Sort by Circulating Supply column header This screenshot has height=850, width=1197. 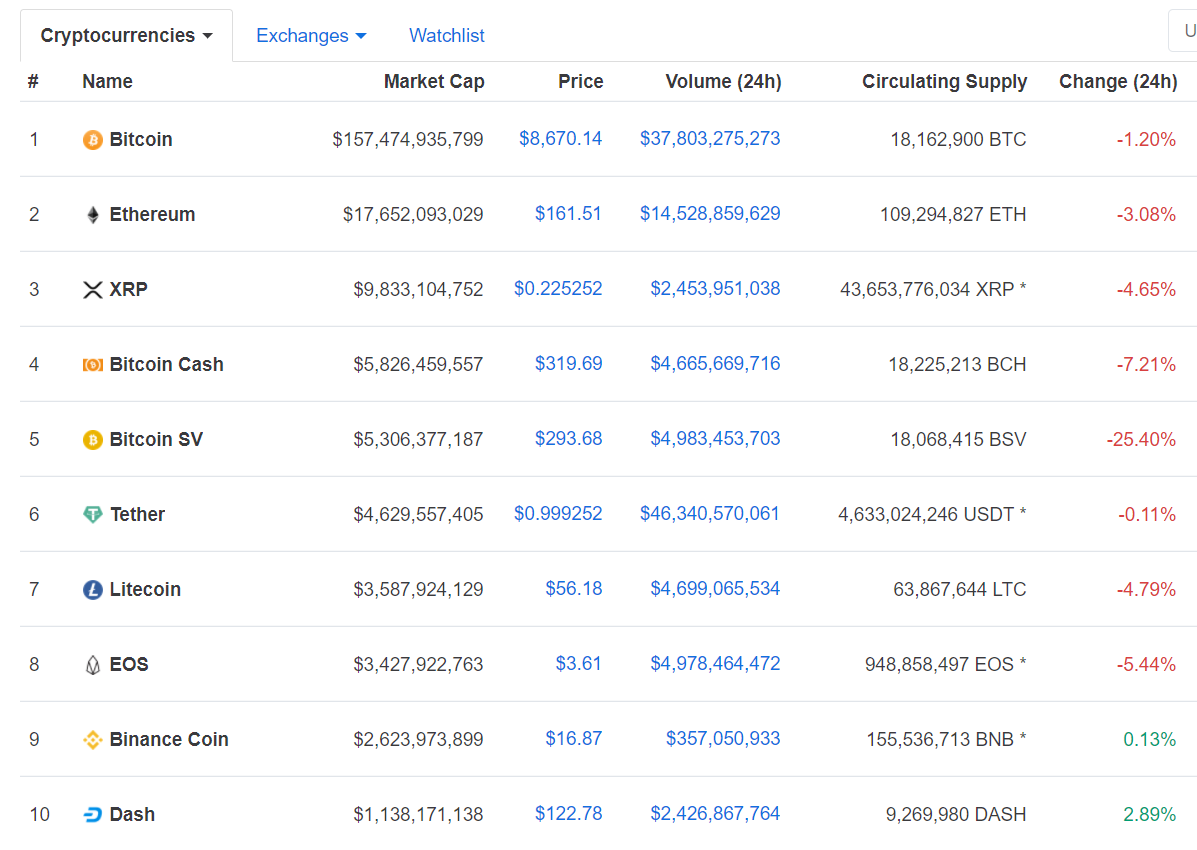[944, 82]
